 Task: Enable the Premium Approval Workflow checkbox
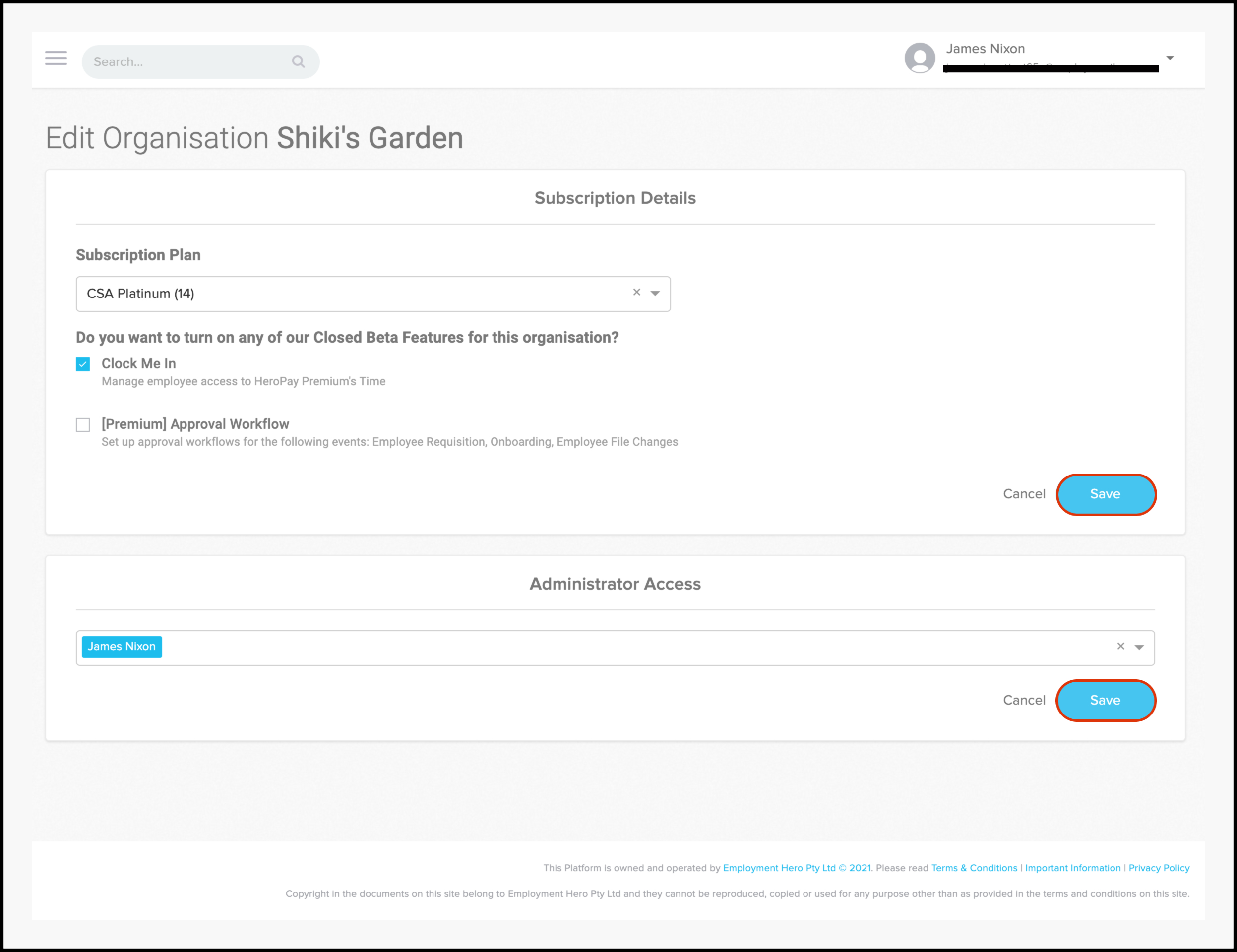click(x=83, y=425)
